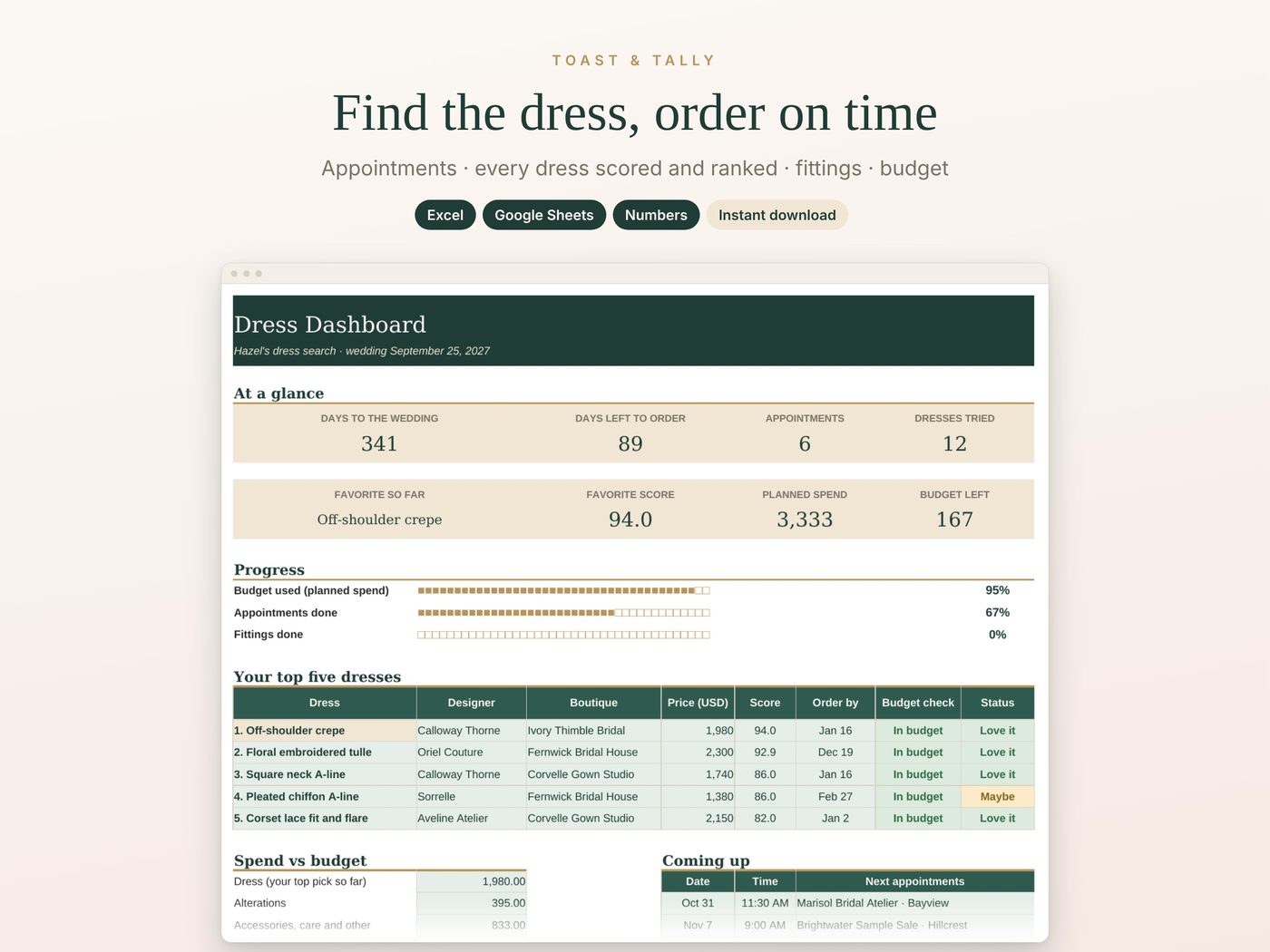This screenshot has width=1270, height=952.
Task: Select the Days Left to Order value 89
Action: [x=630, y=443]
